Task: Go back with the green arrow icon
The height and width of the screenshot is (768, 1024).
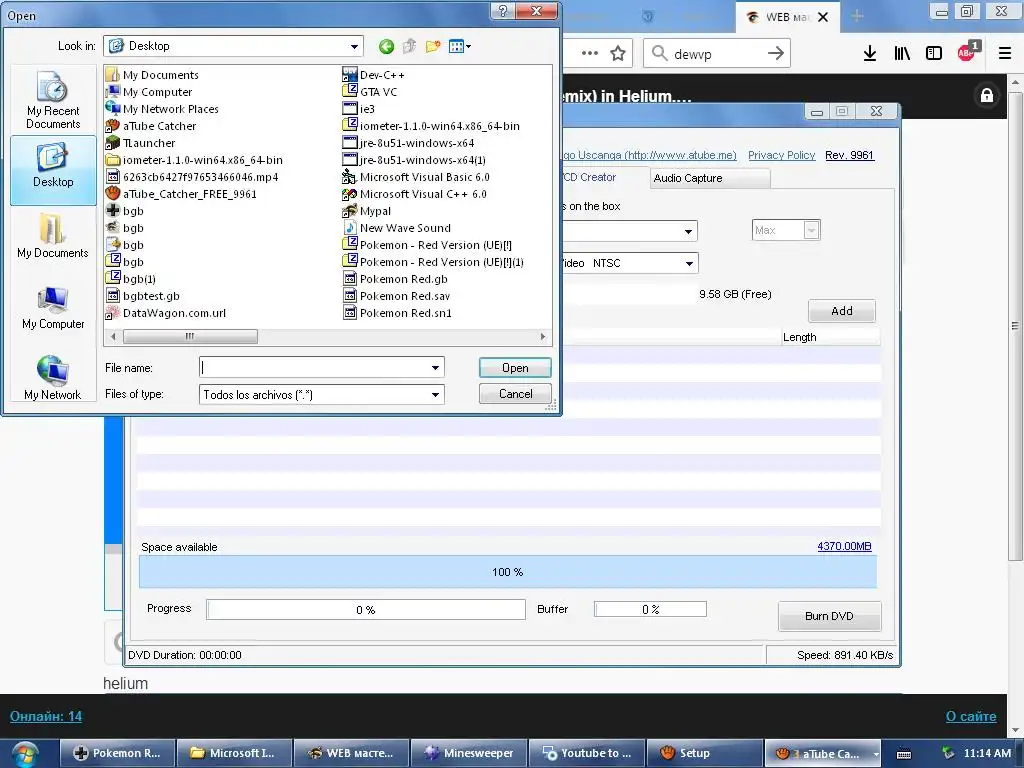Action: [386, 46]
